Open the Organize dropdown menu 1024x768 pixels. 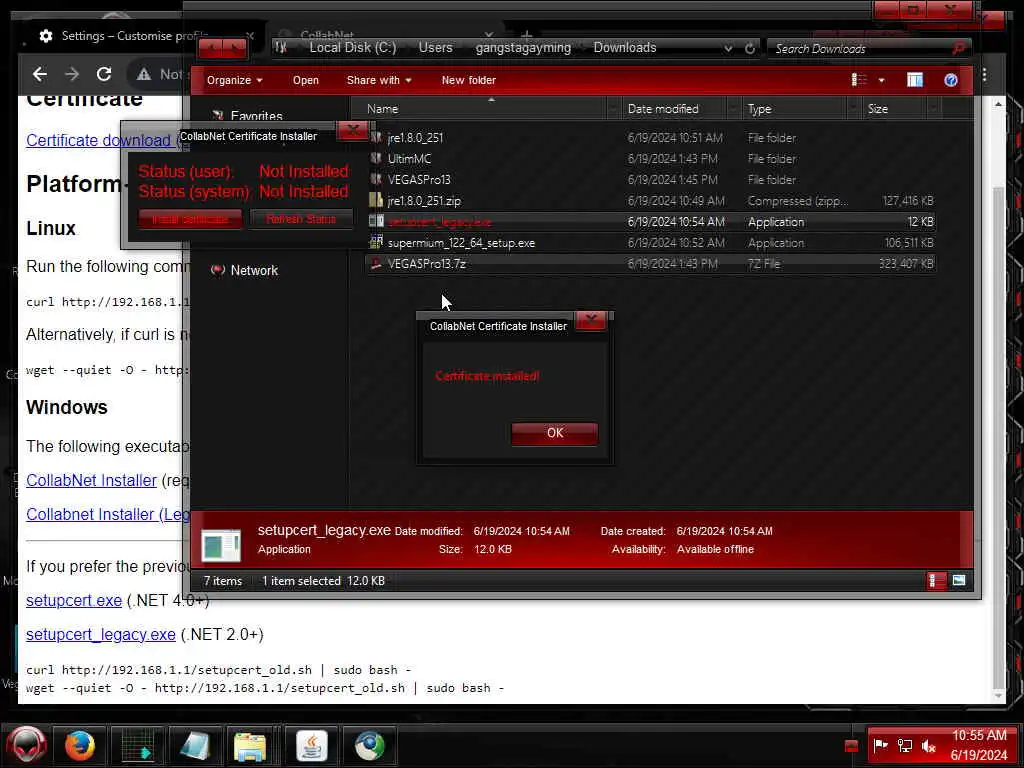234,80
